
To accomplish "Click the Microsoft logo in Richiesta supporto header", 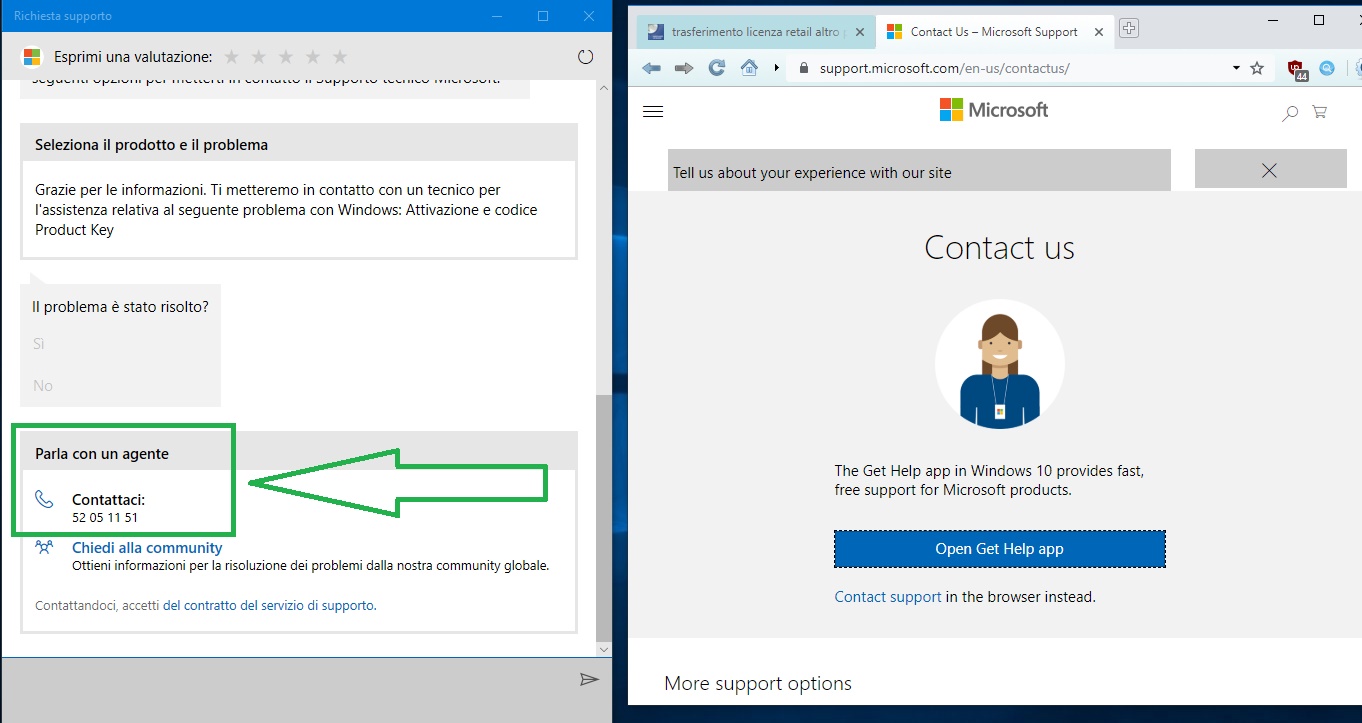I will (x=32, y=57).
